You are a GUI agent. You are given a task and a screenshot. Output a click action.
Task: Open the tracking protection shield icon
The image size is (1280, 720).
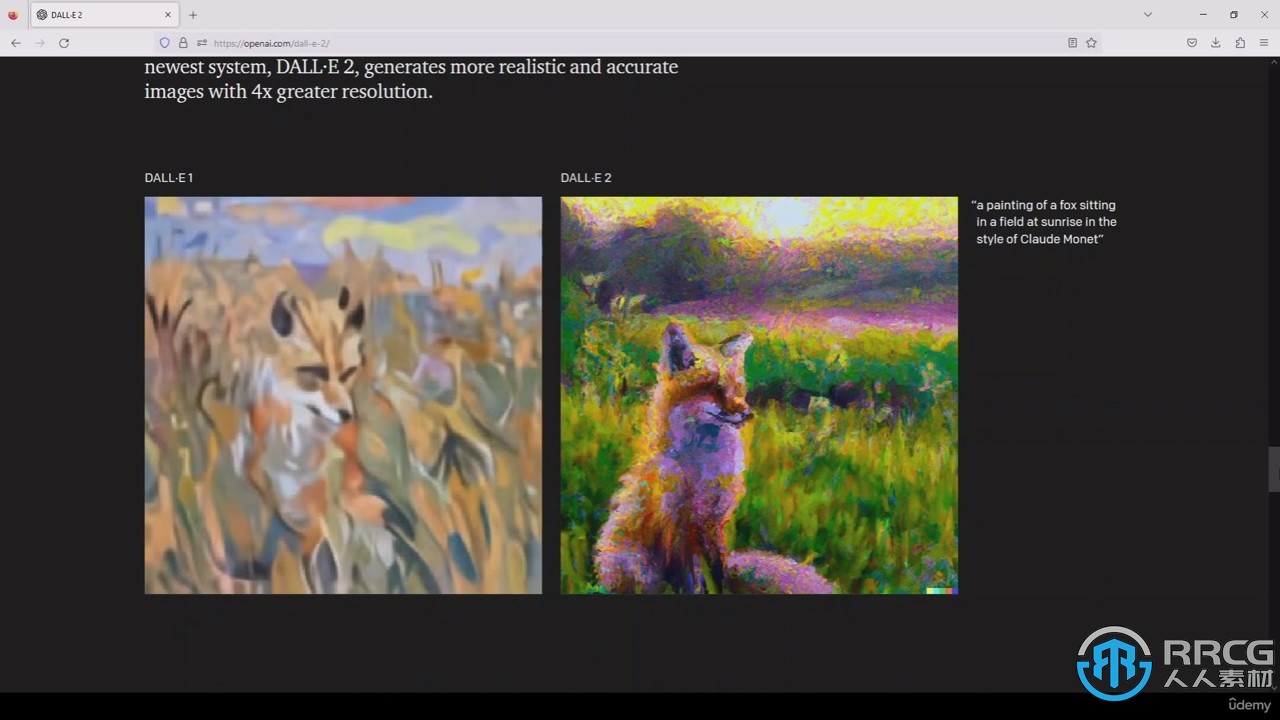[165, 43]
